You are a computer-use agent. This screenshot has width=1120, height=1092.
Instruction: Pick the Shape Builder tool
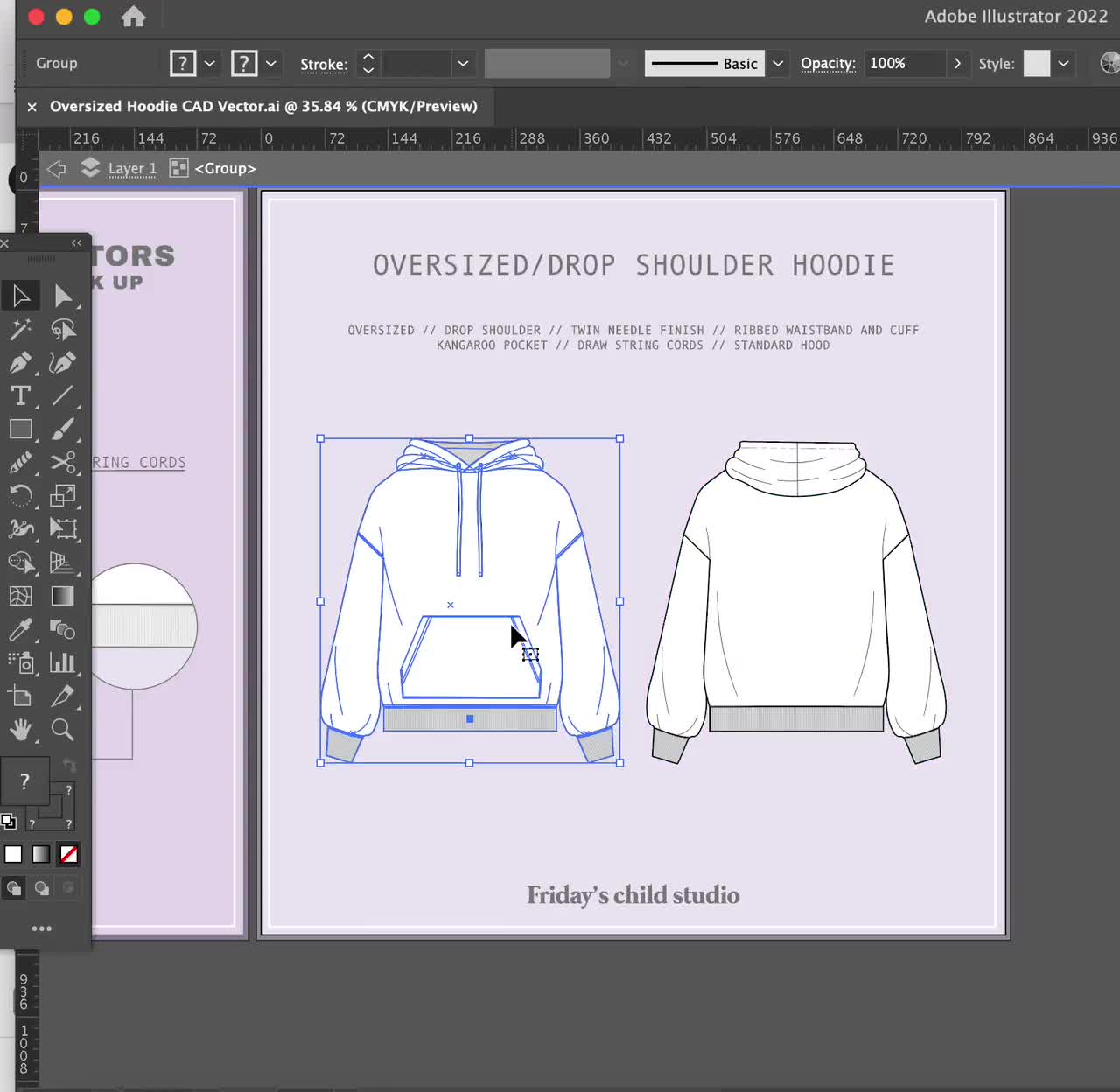pyautogui.click(x=21, y=562)
